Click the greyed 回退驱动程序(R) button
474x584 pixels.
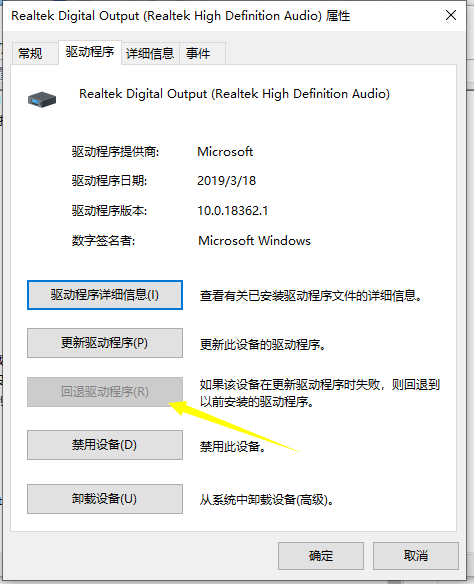coord(105,392)
